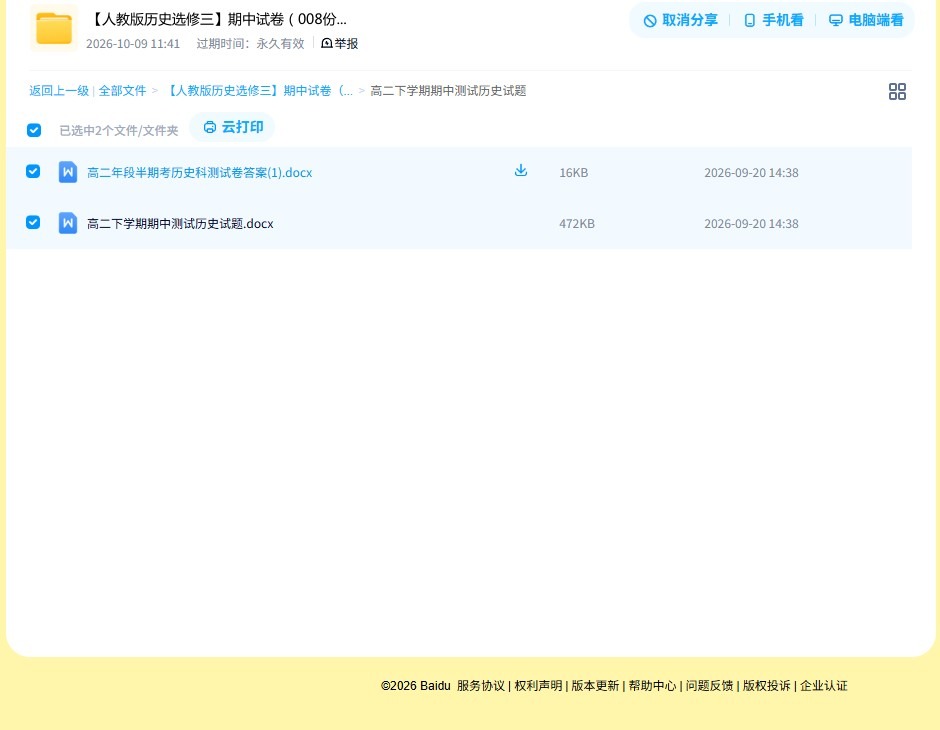Screen dimensions: 940x730
Task: Click the 过期时间: 永久有效 text
Action: 251,44
